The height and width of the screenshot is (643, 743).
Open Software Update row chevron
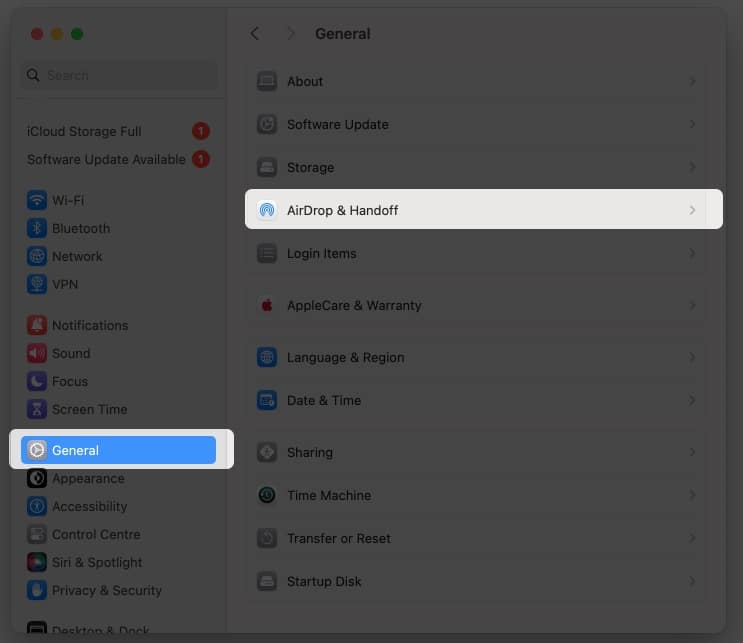[692, 124]
